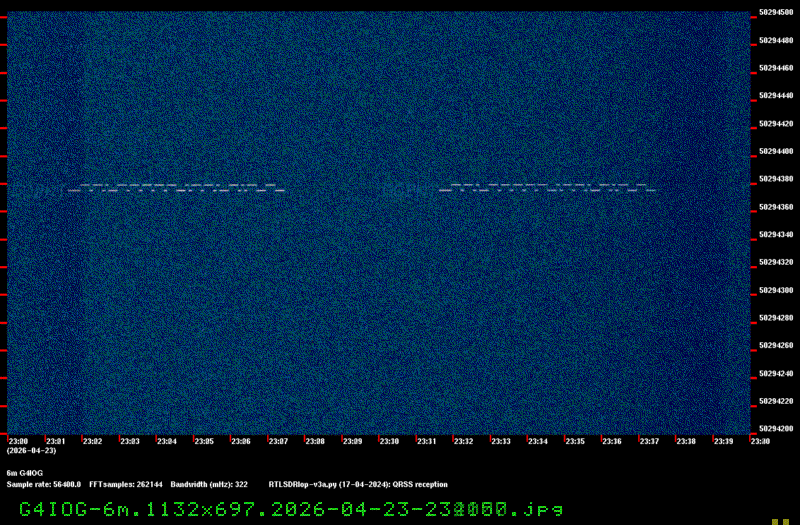The image size is (800, 525).
Task: Click the green G4IOG-6m jpg filename caption
Action: point(291,509)
